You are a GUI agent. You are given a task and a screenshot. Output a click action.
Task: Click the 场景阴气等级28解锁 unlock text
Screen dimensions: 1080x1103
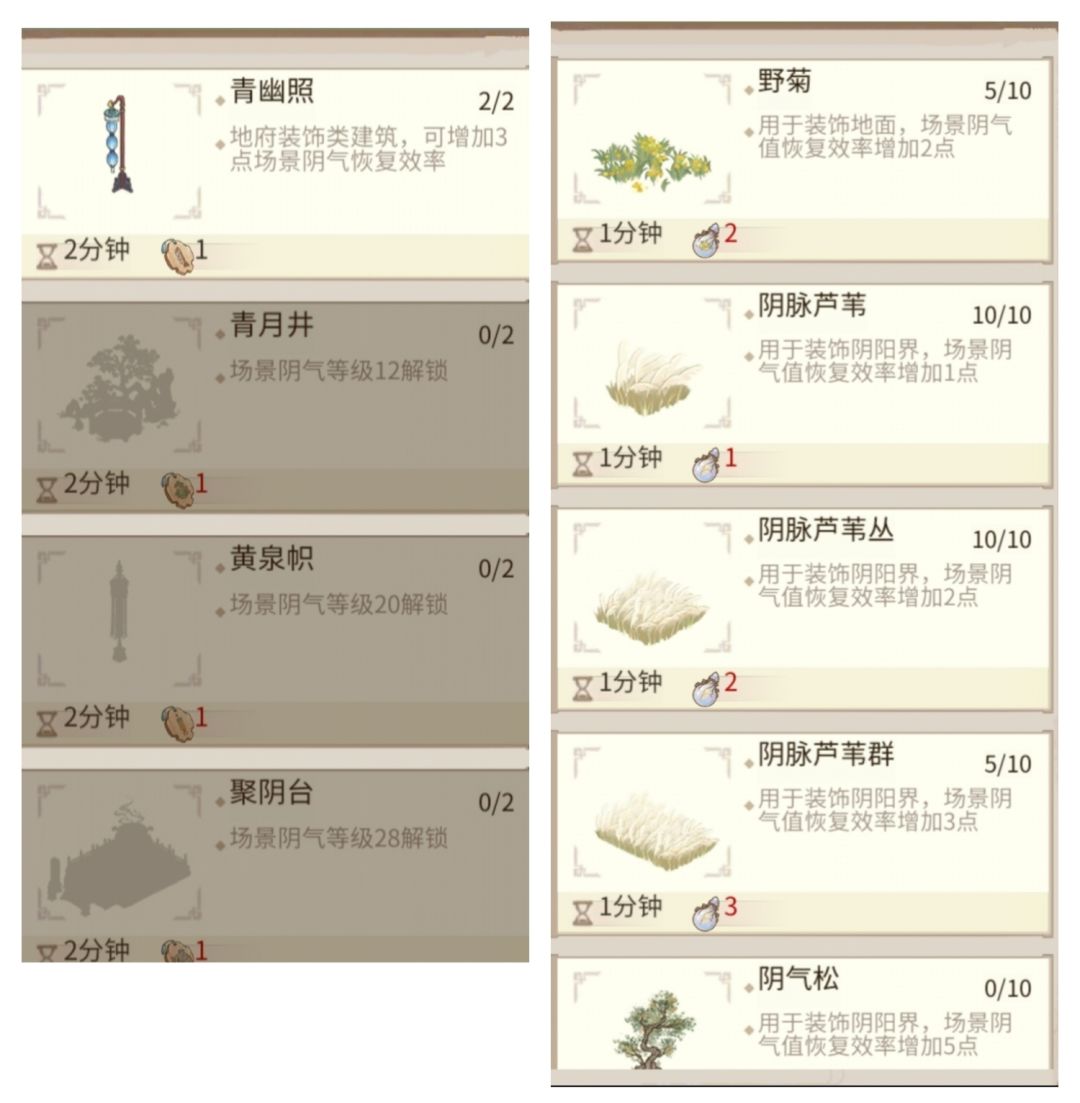click(x=338, y=838)
